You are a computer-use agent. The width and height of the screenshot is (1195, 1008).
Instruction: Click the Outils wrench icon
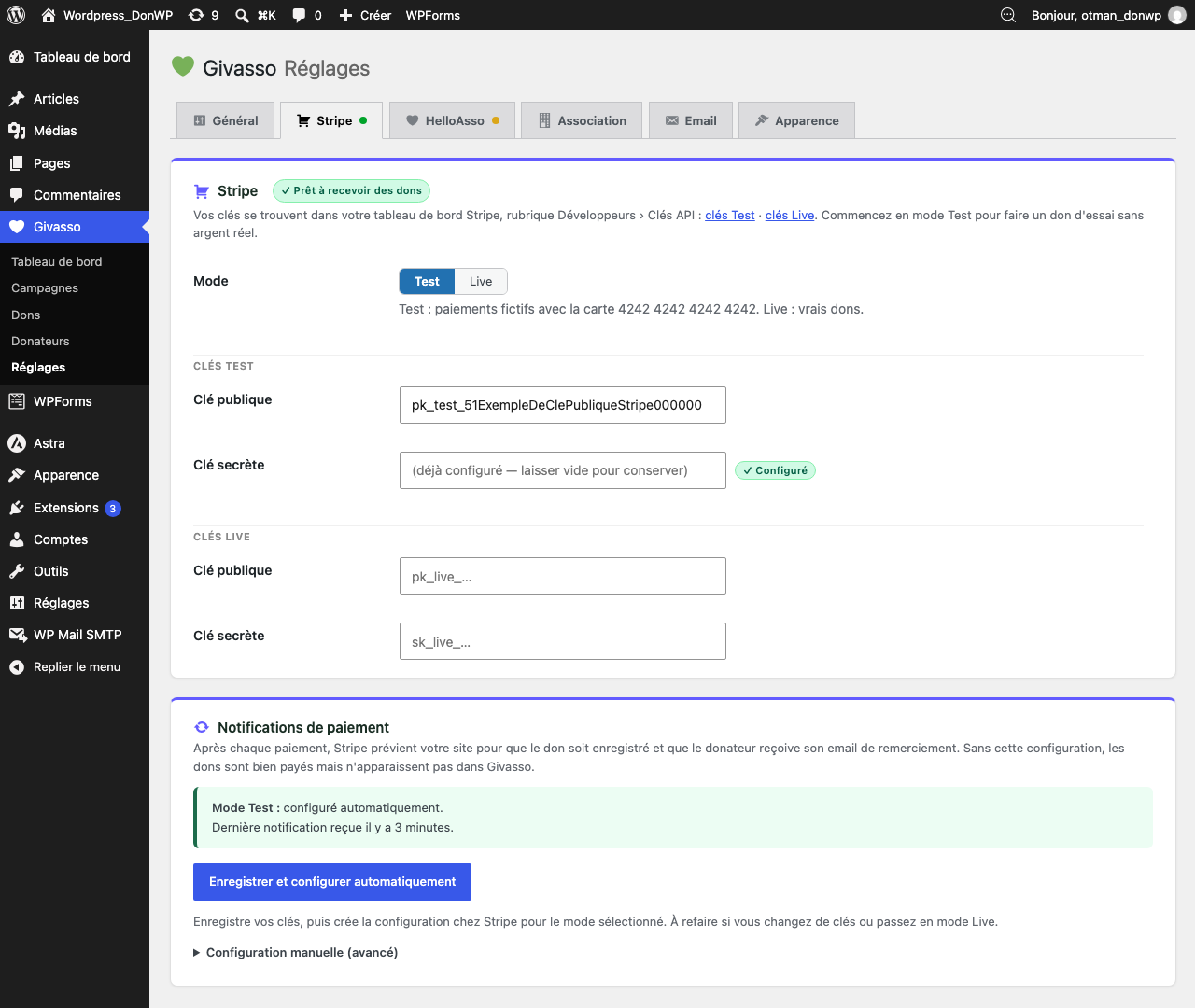pos(17,571)
